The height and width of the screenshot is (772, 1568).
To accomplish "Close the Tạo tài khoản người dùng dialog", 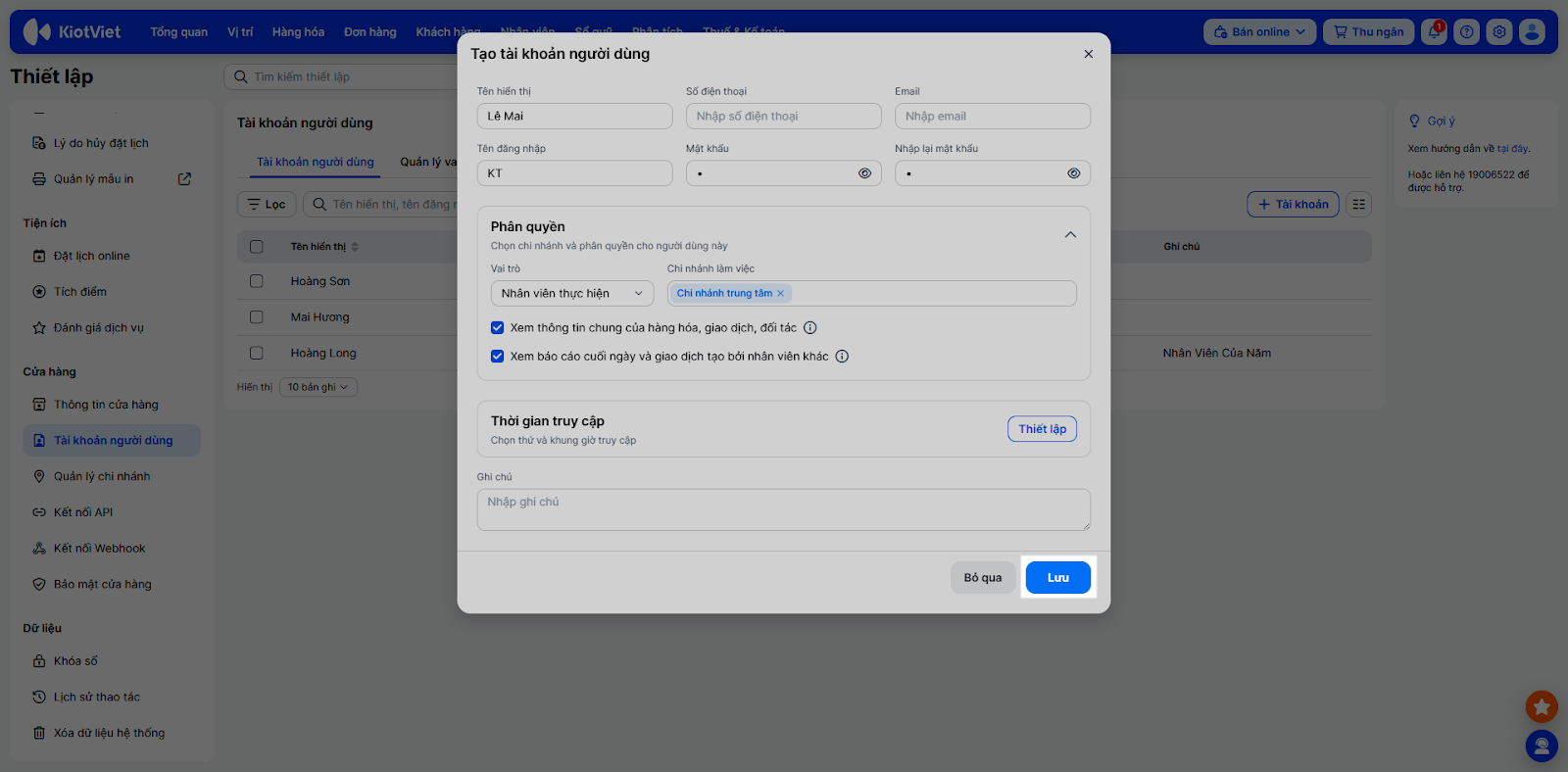I will pyautogui.click(x=1088, y=54).
